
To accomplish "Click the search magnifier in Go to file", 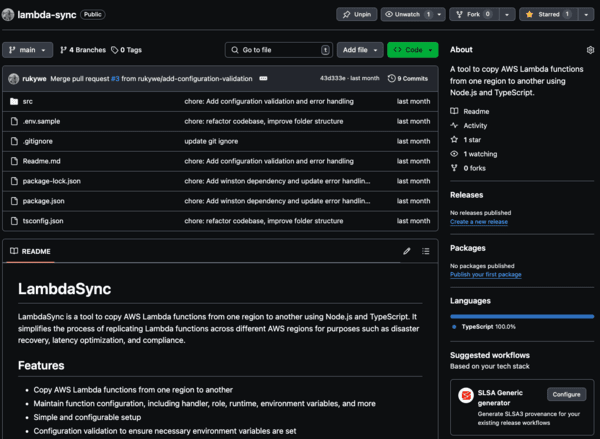I will click(235, 50).
